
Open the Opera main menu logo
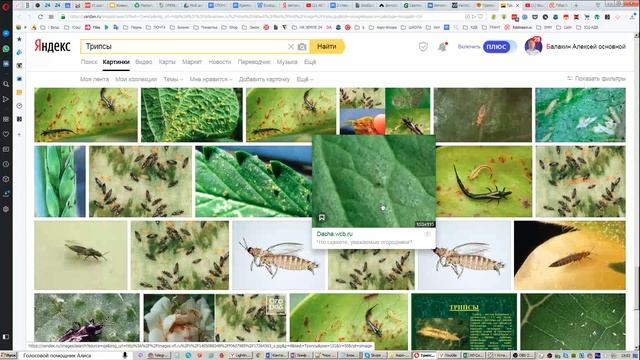point(6,6)
